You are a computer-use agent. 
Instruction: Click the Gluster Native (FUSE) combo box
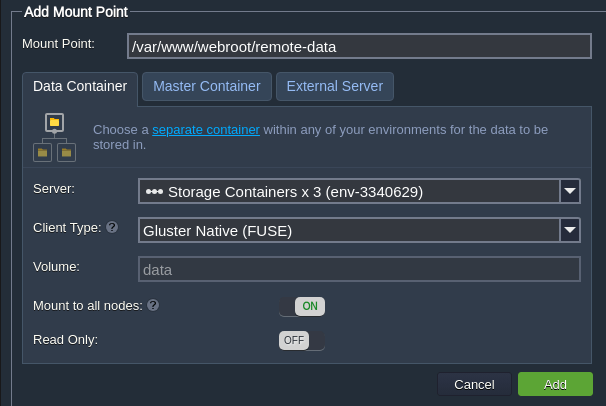(348, 230)
